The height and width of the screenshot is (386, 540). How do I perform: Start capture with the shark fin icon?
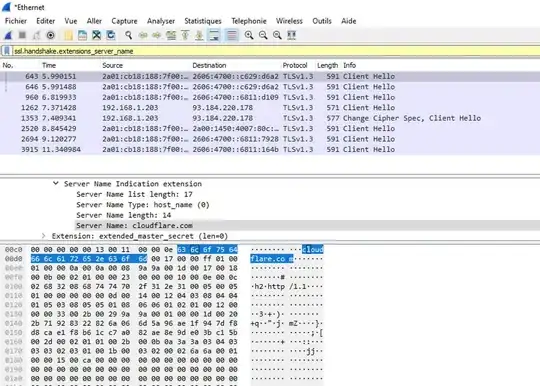tap(8, 35)
